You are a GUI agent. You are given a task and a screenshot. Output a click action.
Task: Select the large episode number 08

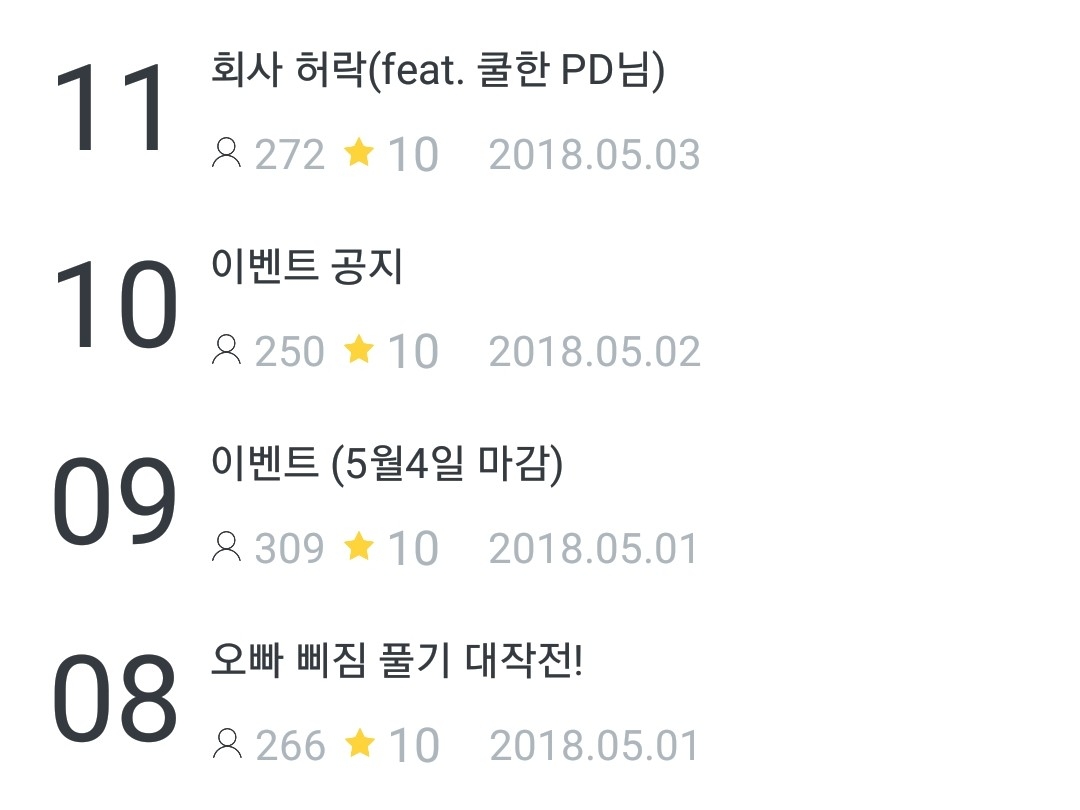[x=113, y=700]
